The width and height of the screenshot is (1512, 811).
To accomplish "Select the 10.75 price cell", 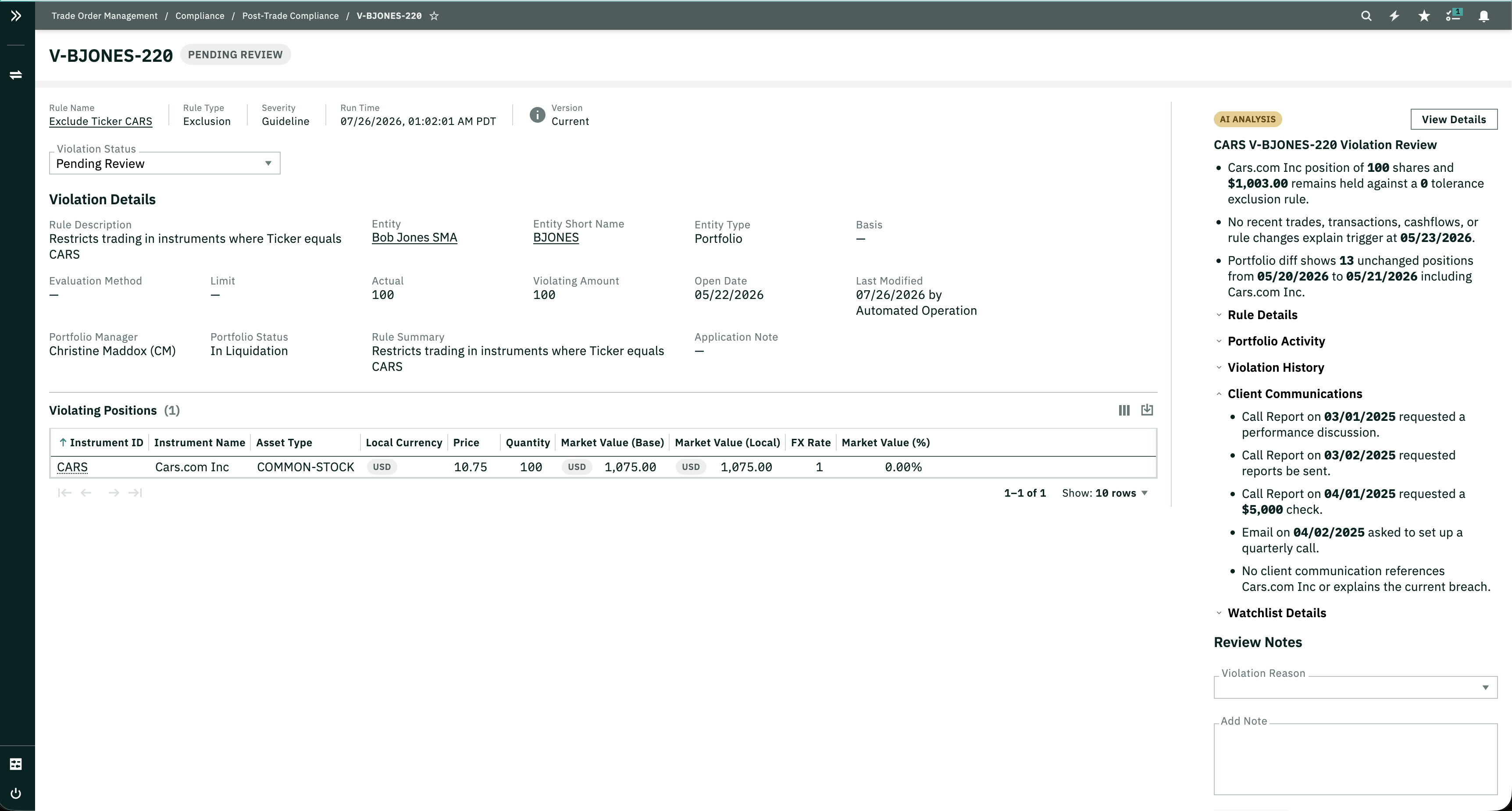I will coord(470,467).
